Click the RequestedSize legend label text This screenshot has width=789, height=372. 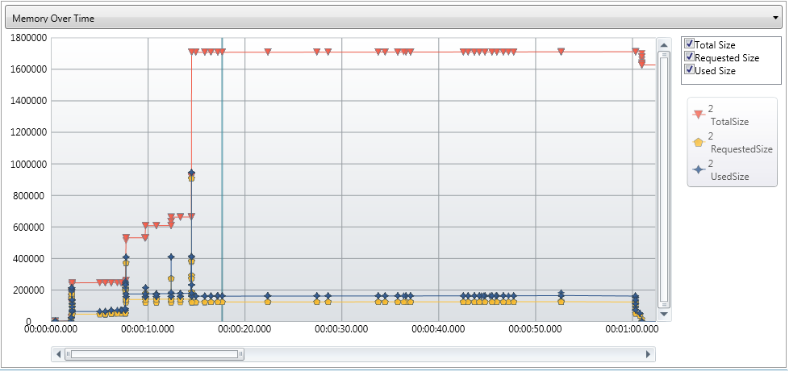click(741, 149)
